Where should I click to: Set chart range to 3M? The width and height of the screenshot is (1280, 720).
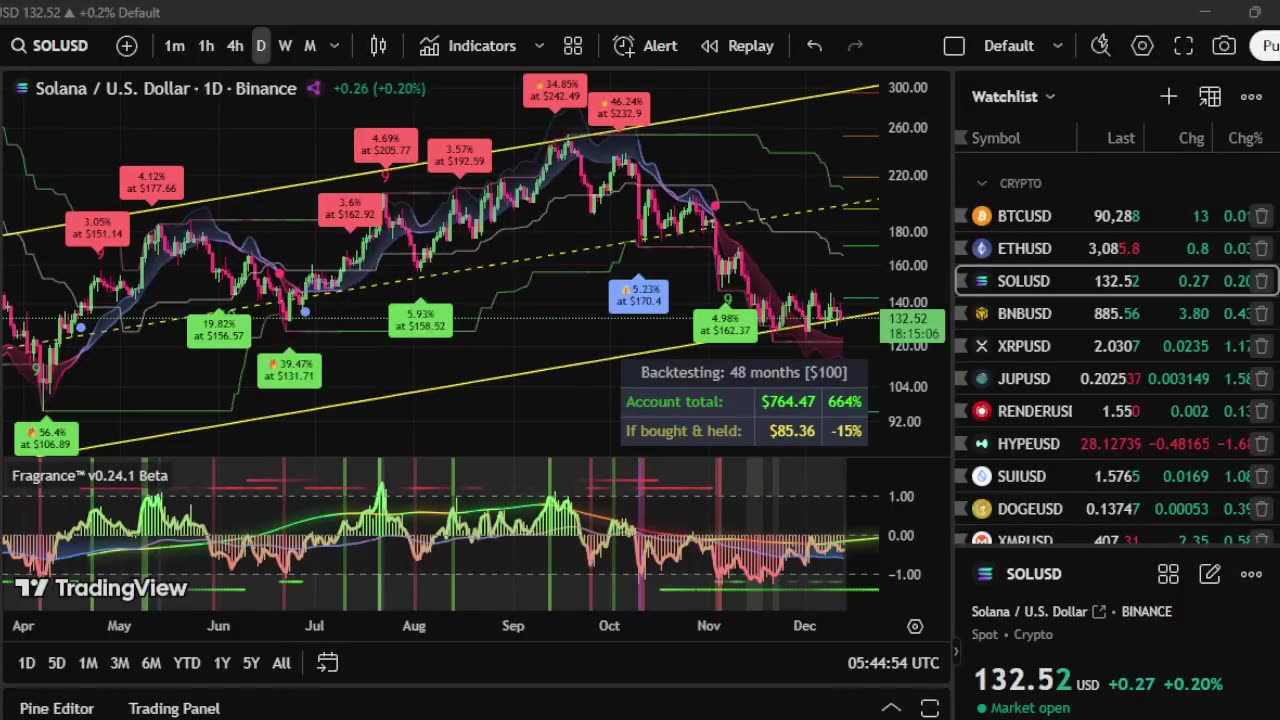coord(119,663)
